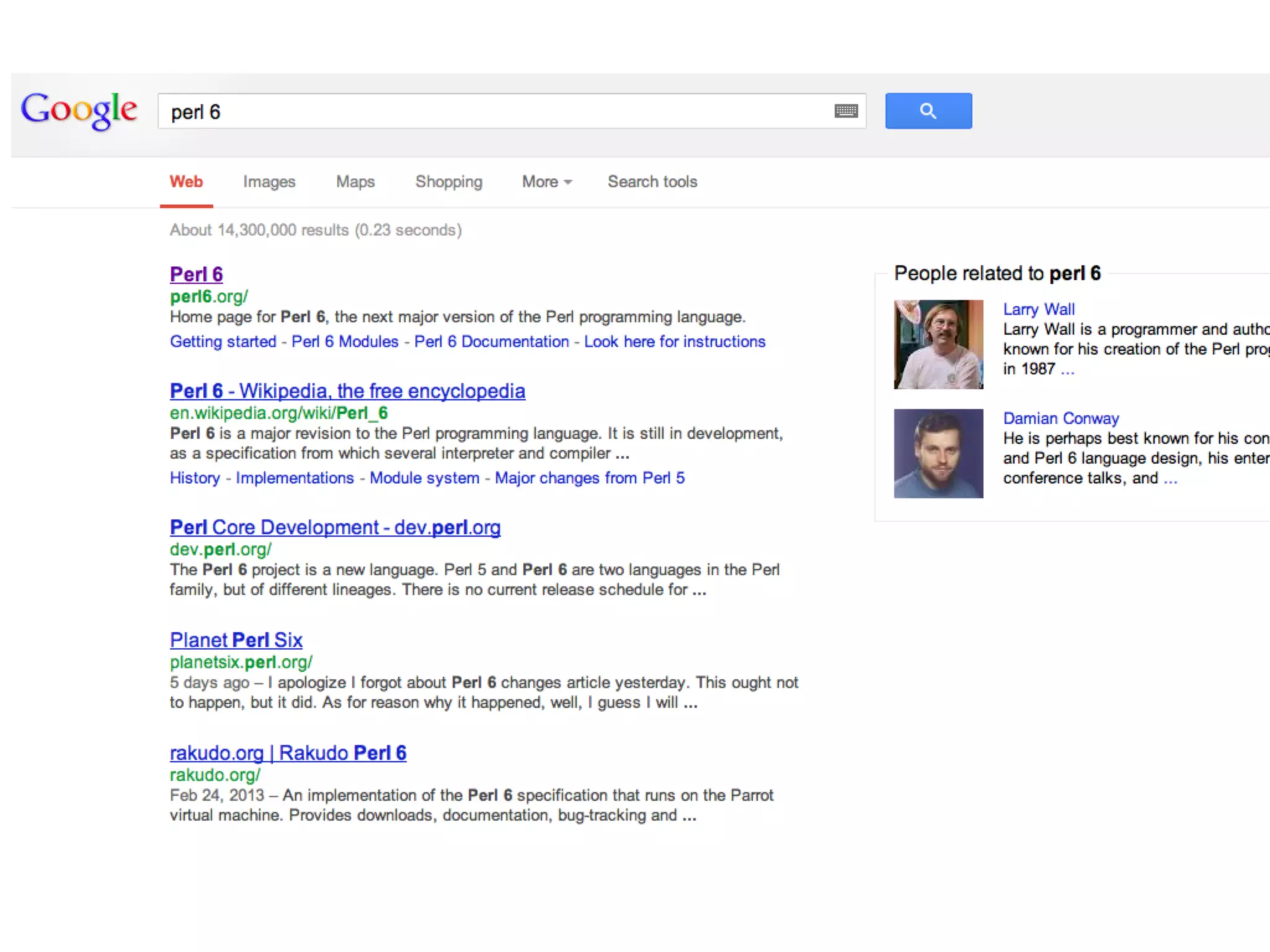Switch to the Images tab
Viewport: 1270px width, 952px height.
[x=269, y=182]
